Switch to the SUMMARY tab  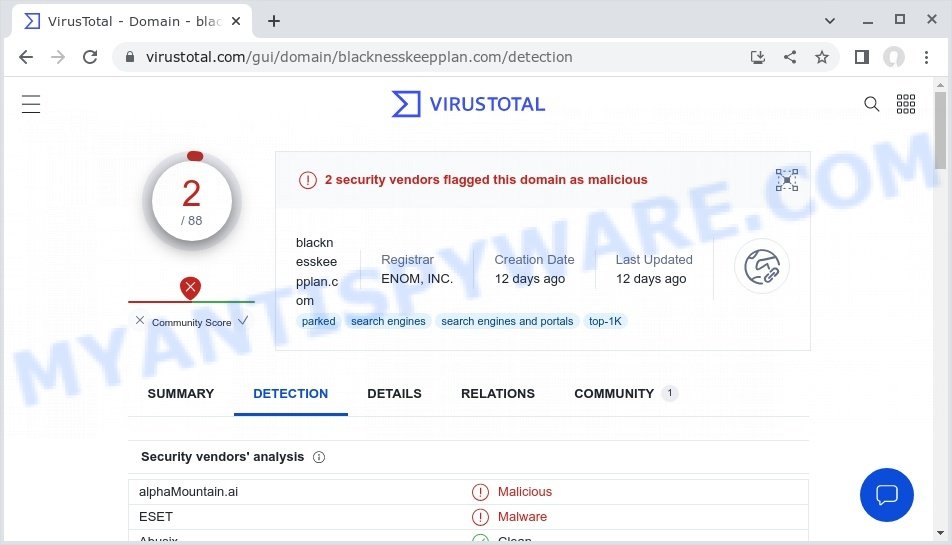tap(181, 394)
